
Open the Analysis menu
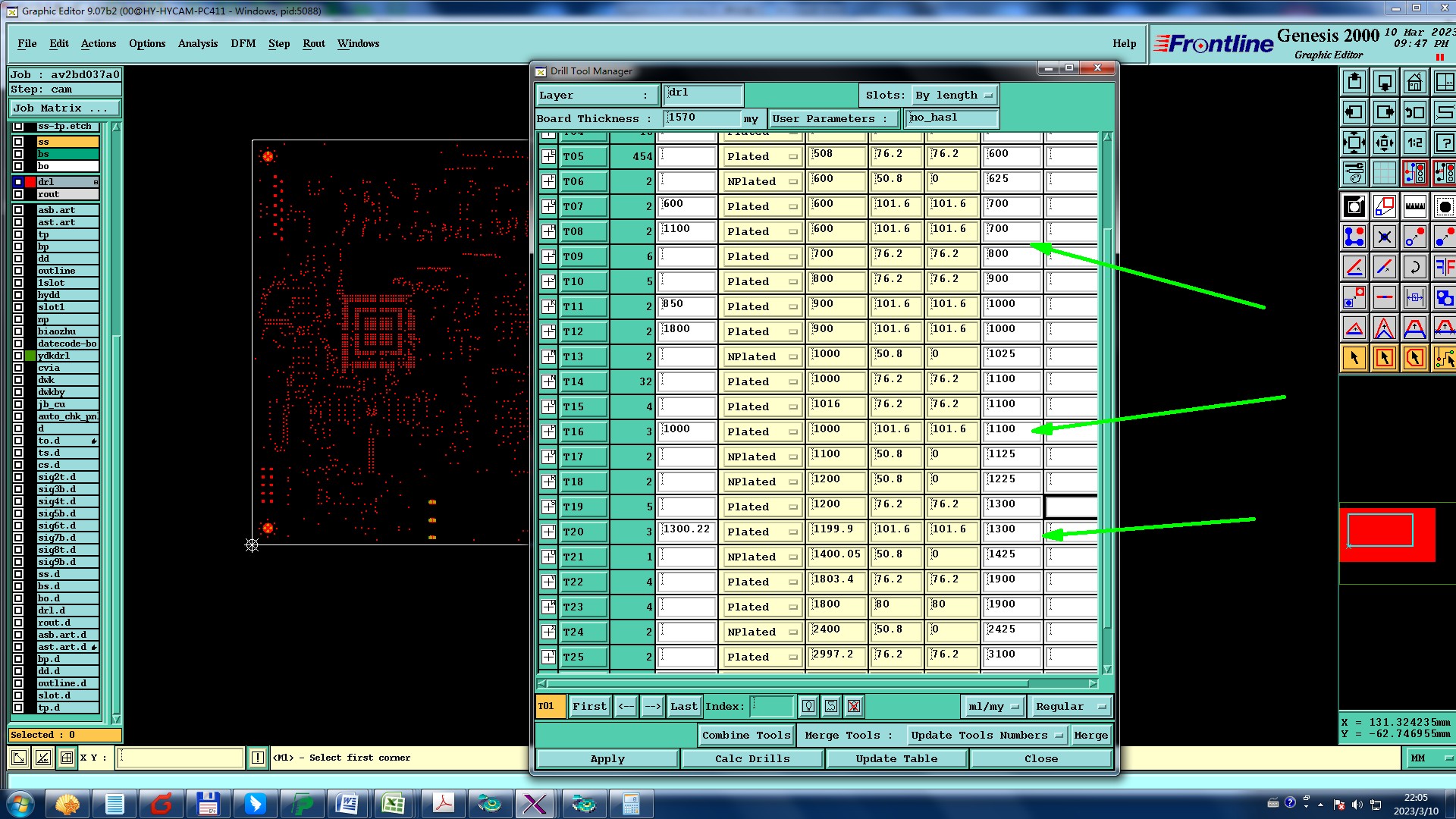(x=197, y=44)
